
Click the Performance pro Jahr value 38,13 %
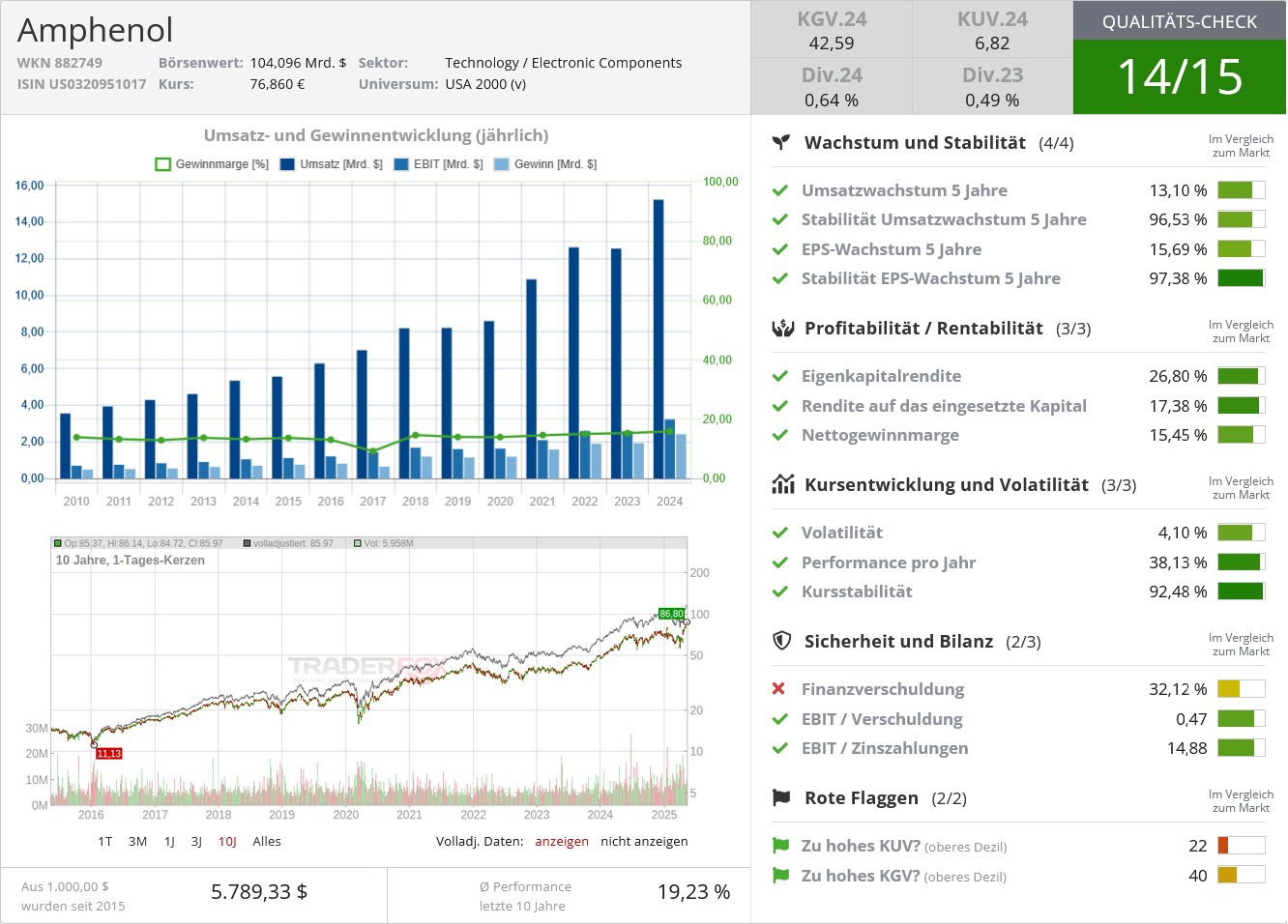1178,563
